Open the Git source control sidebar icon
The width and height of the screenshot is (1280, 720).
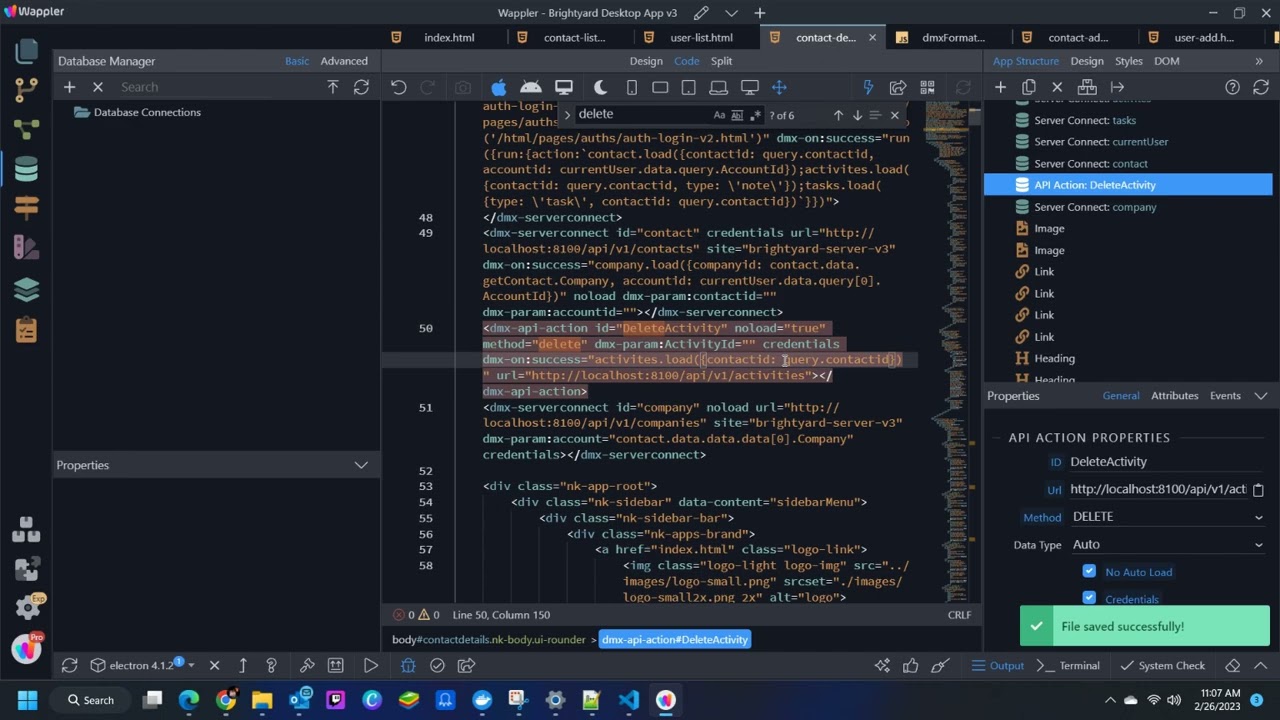point(27,90)
